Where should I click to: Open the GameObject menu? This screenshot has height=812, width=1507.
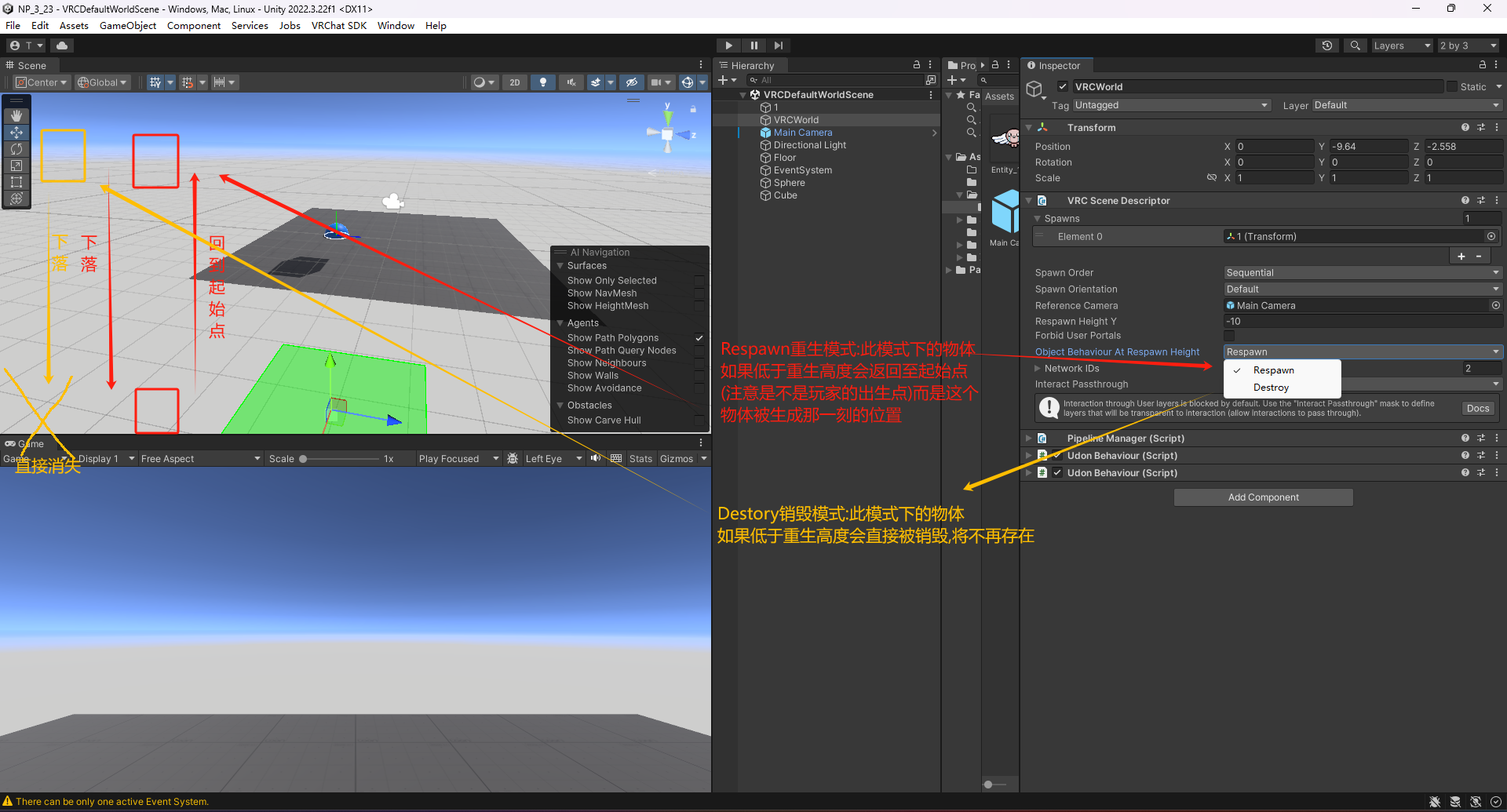coord(128,25)
